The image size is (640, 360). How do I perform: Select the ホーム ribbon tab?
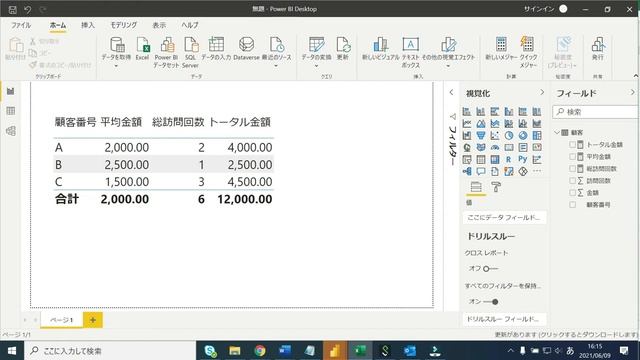58,25
